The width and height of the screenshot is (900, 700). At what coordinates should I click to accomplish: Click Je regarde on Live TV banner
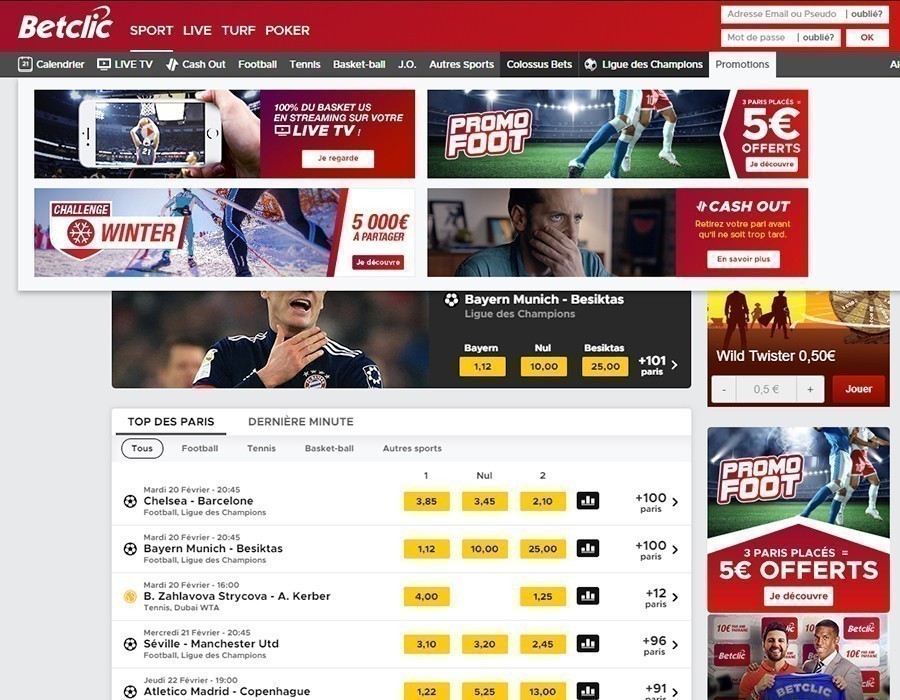pos(338,158)
